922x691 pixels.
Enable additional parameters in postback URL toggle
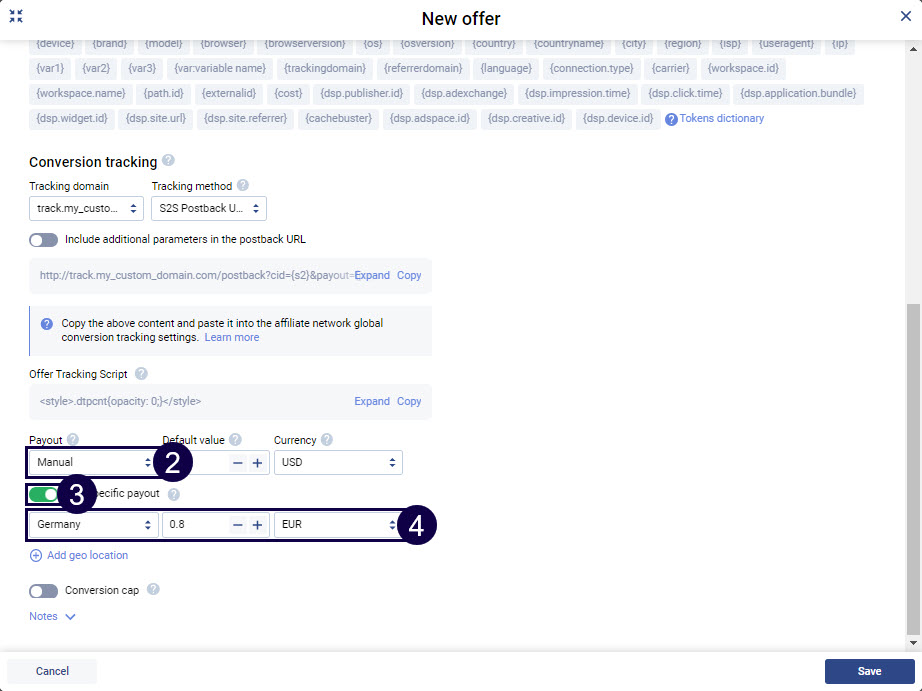(x=44, y=240)
